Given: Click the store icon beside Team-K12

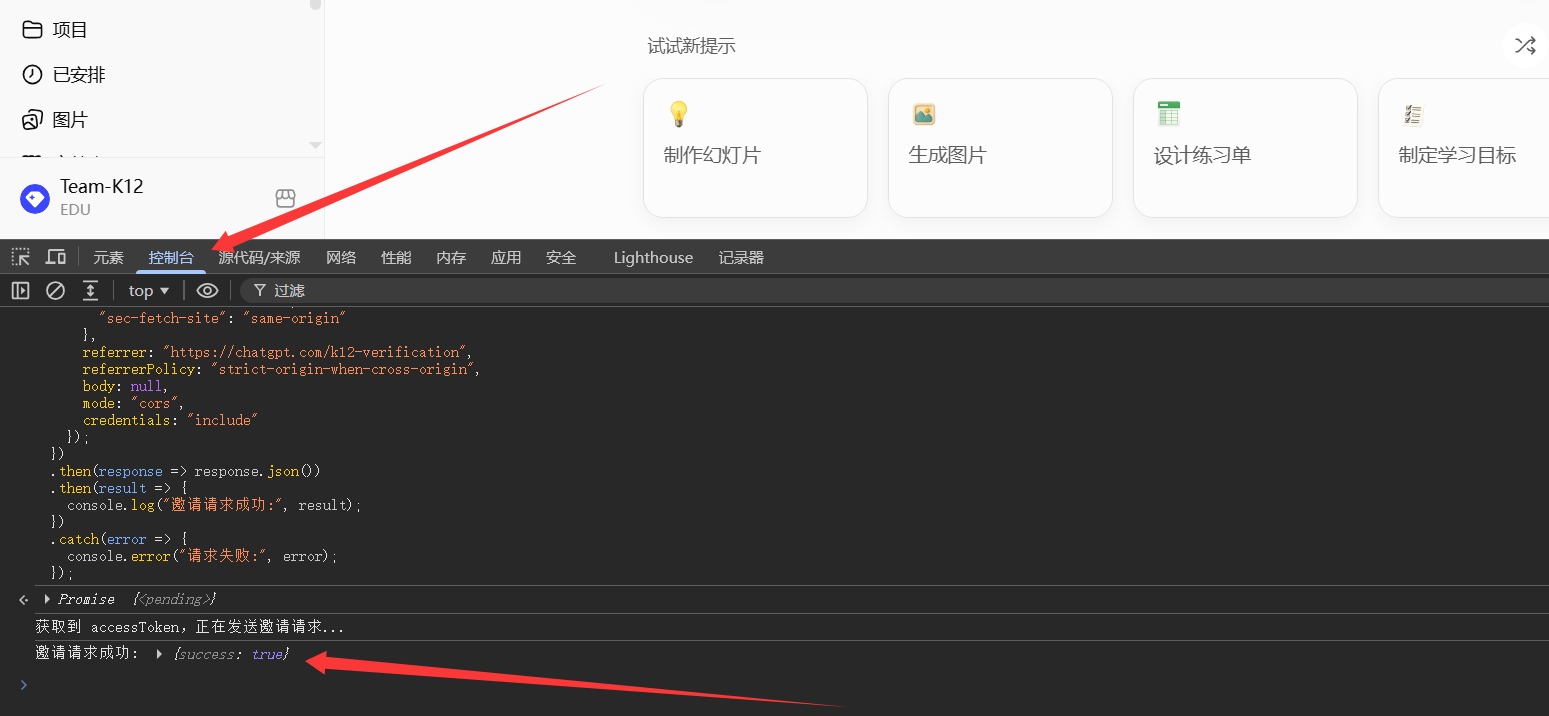Looking at the screenshot, I should [286, 198].
